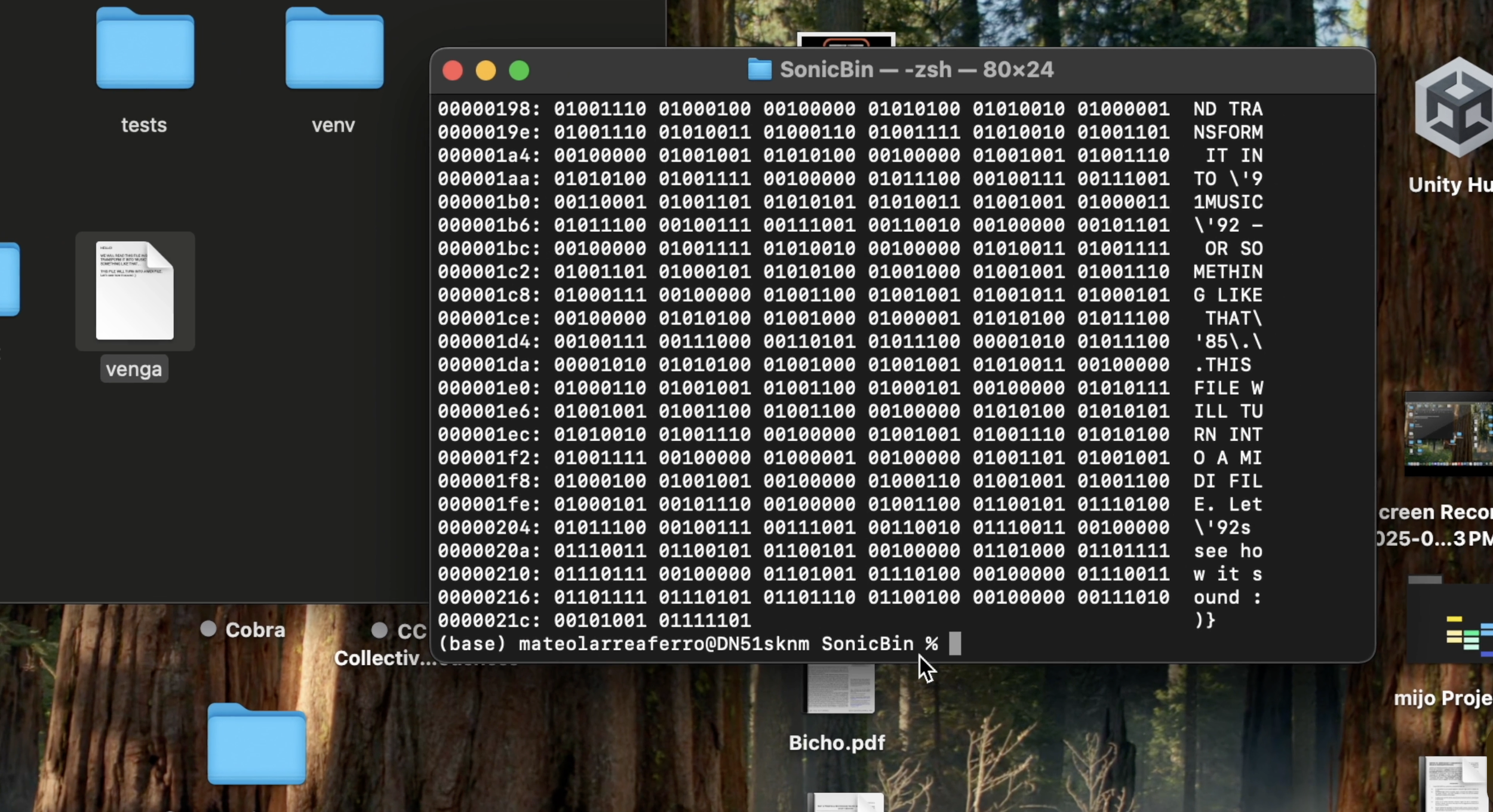Viewport: 1493px width, 812px height.
Task: Minimize the Terminal with the yellow button
Action: tap(486, 71)
